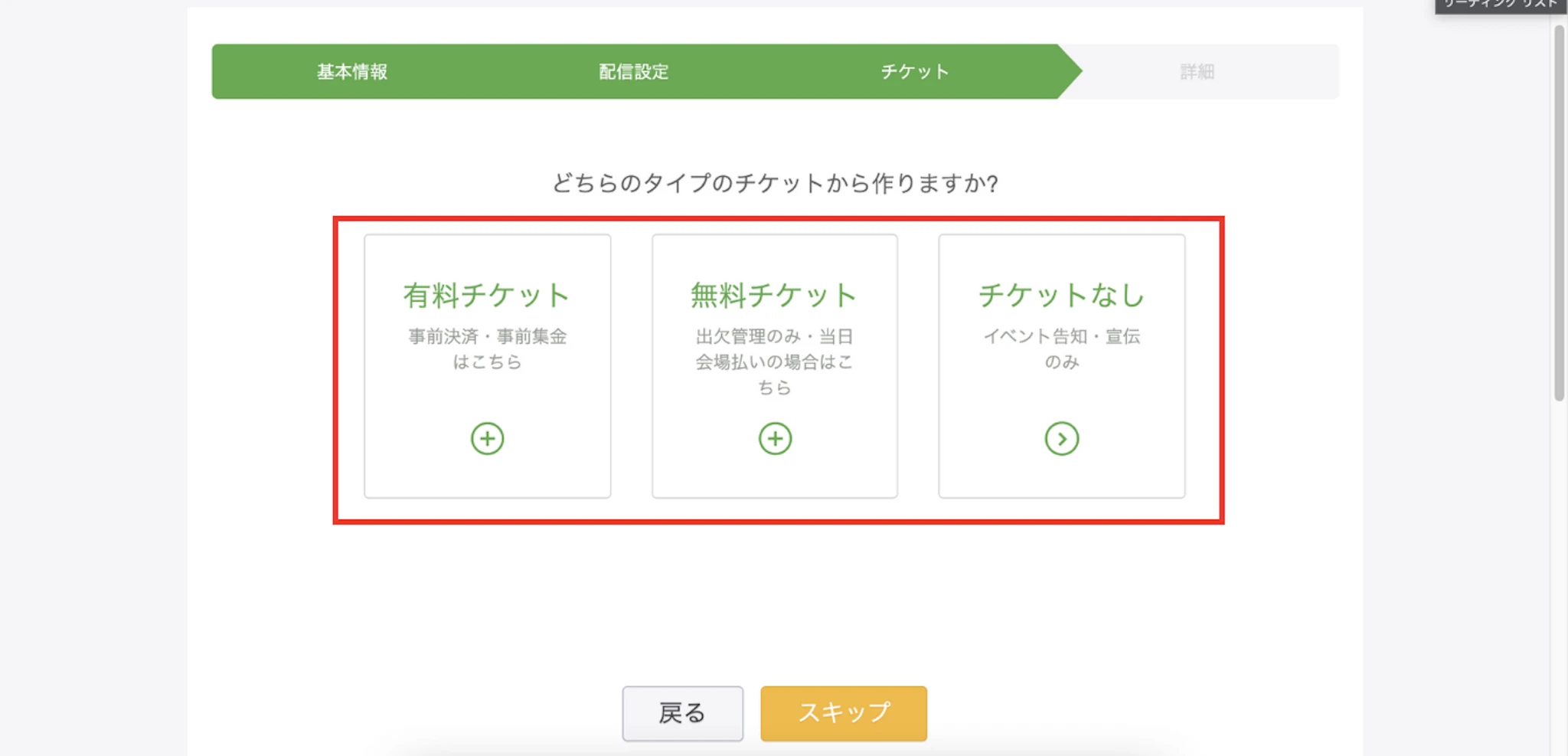Click the 事前決済・事前集金はこちら description
This screenshot has width=1568, height=756.
point(487,349)
